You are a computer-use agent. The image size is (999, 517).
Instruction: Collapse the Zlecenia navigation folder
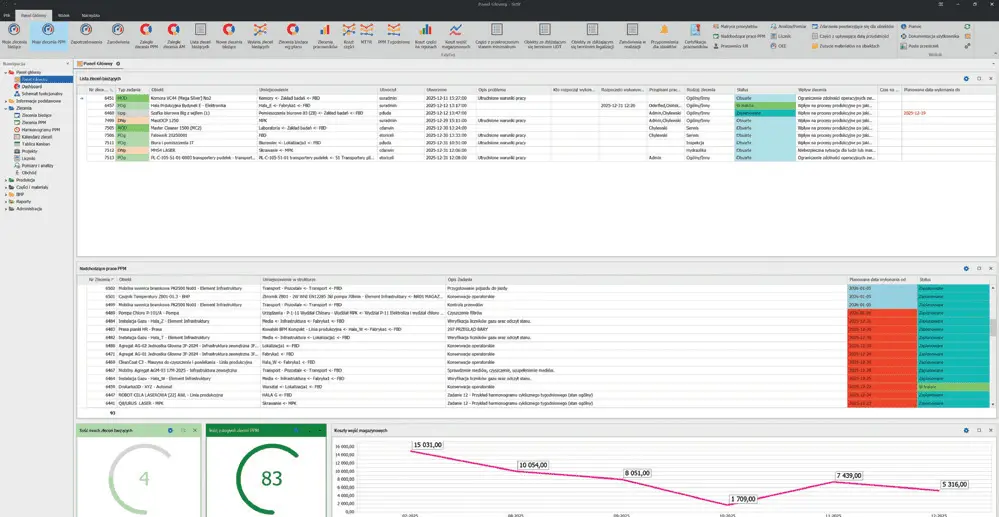tap(4, 108)
